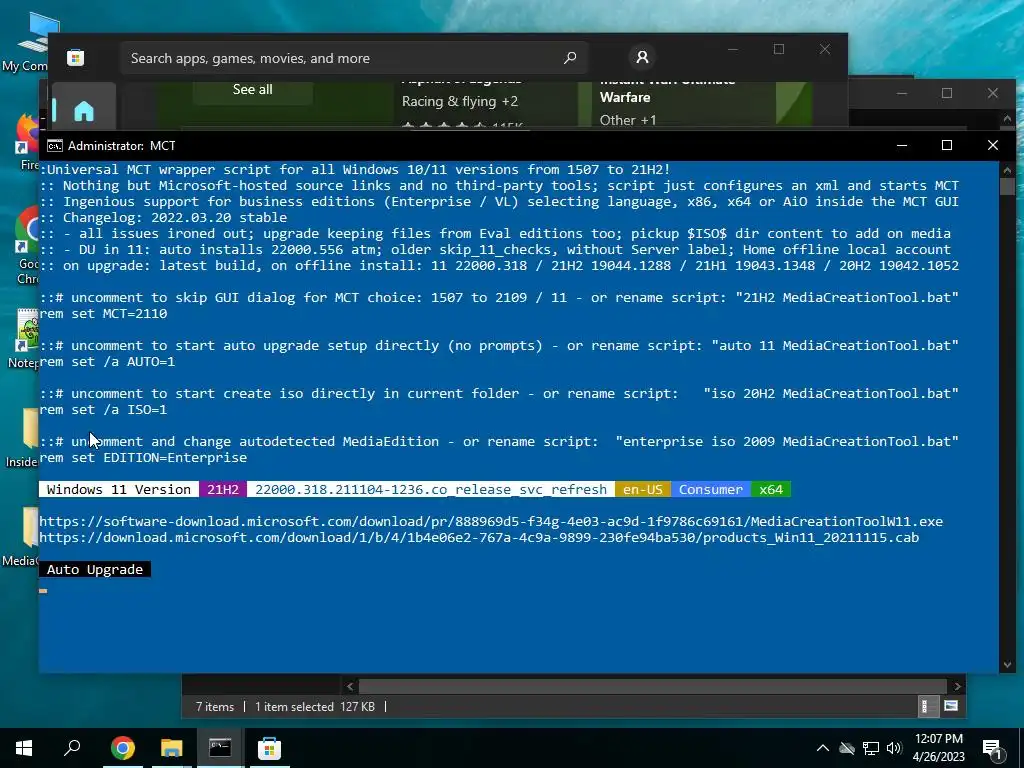Open the notification center icon
This screenshot has width=1024, height=768.
992,749
